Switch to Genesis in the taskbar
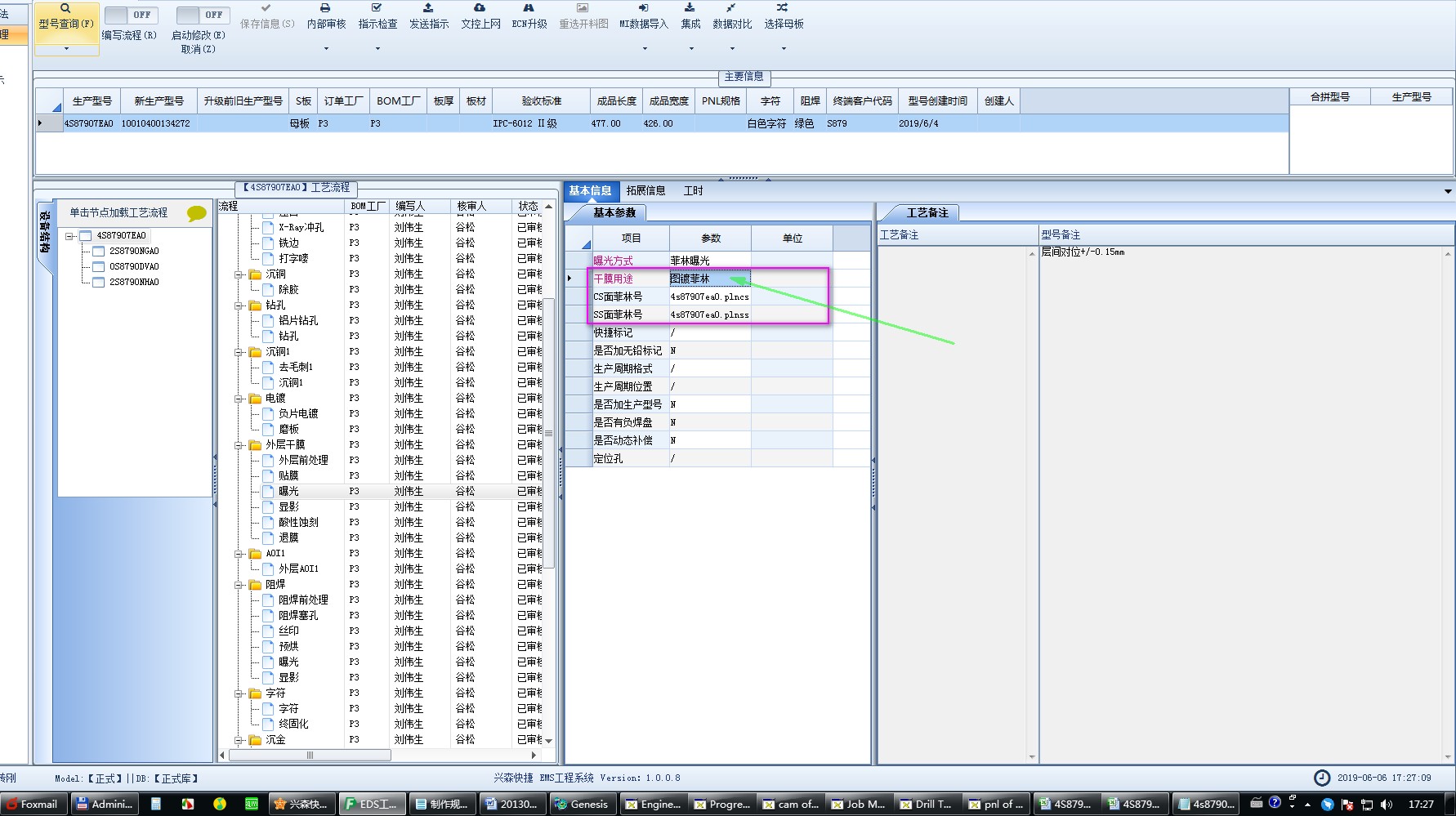Viewport: 1456px width, 816px height. [x=582, y=804]
